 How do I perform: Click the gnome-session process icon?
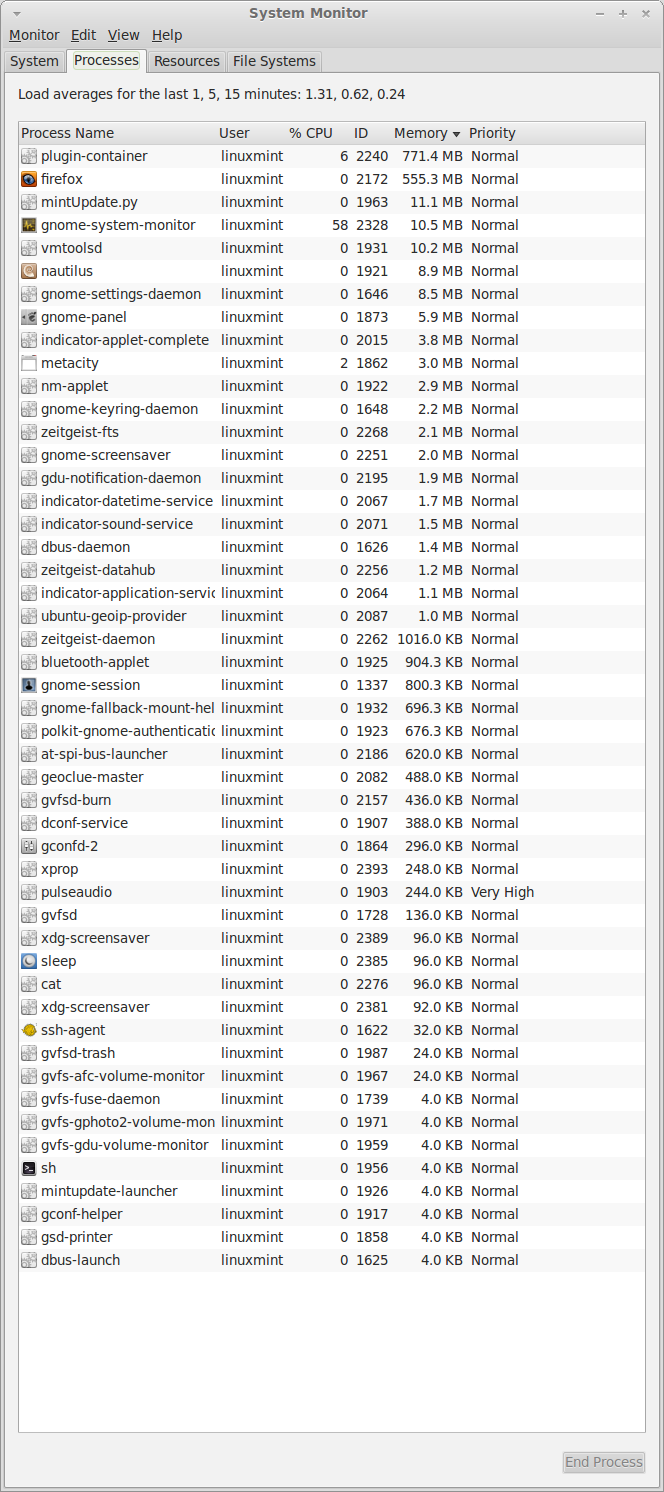pos(29,686)
